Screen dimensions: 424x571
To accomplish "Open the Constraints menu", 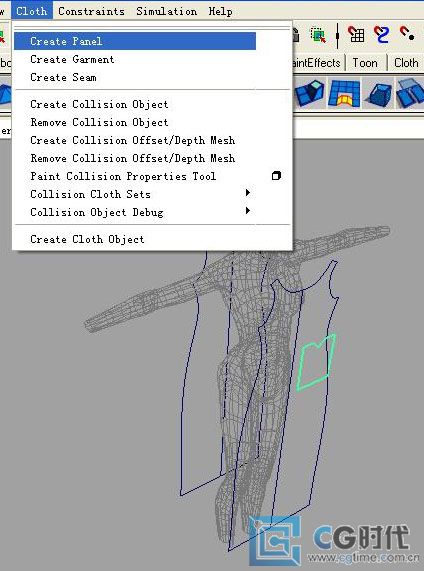I will [91, 11].
